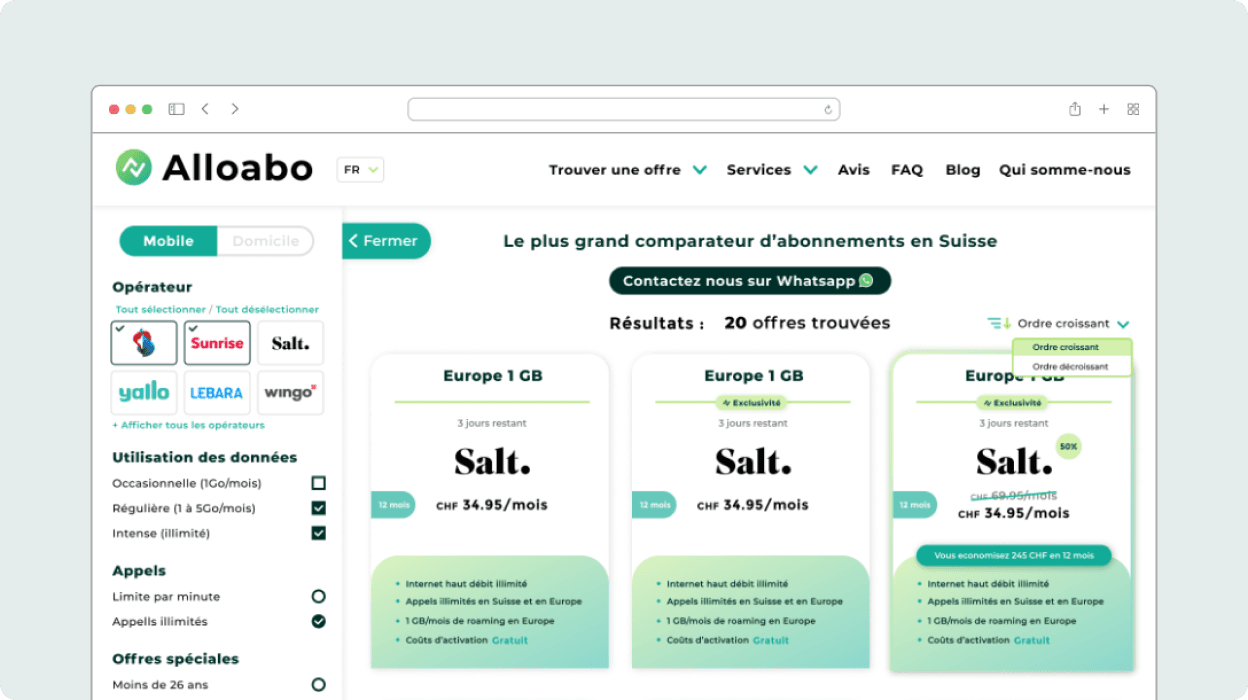Select the yallo operator logo

pos(144,393)
